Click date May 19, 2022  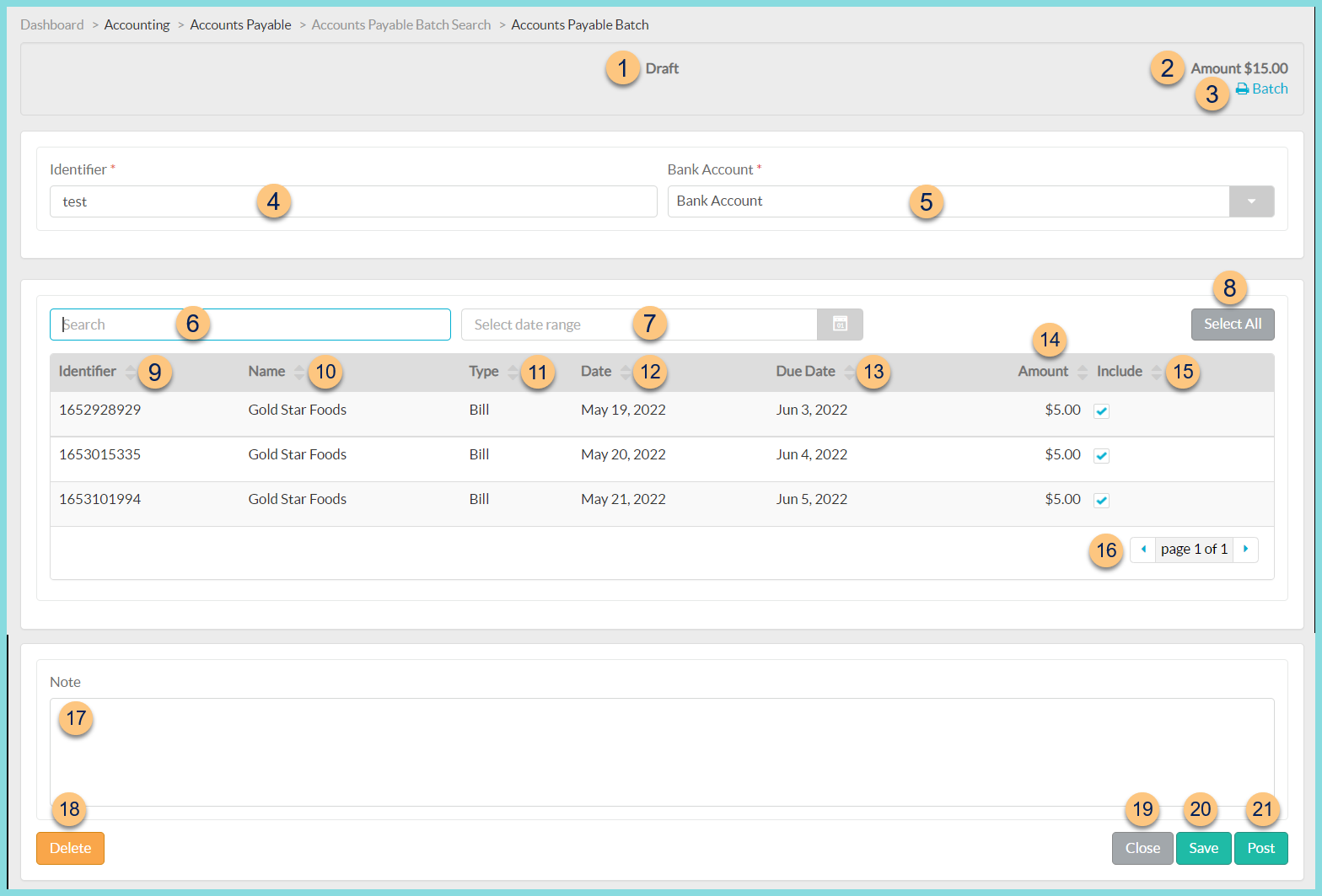(x=623, y=410)
